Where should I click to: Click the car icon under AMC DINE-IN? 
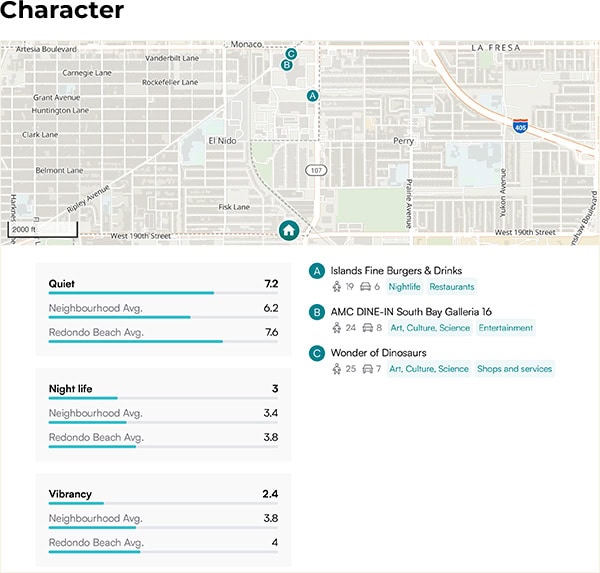367,328
